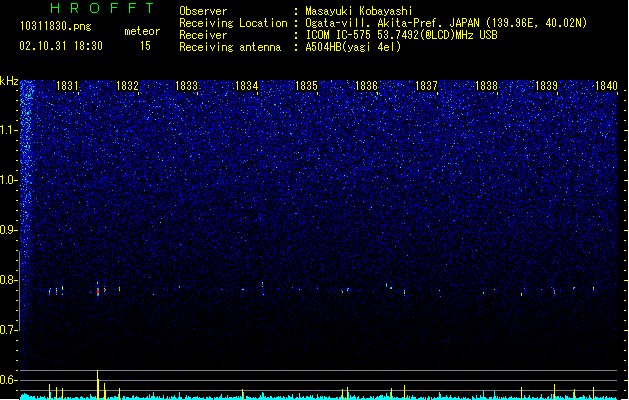Click the 1839 time marker
629x400 pixels.
[x=546, y=86]
